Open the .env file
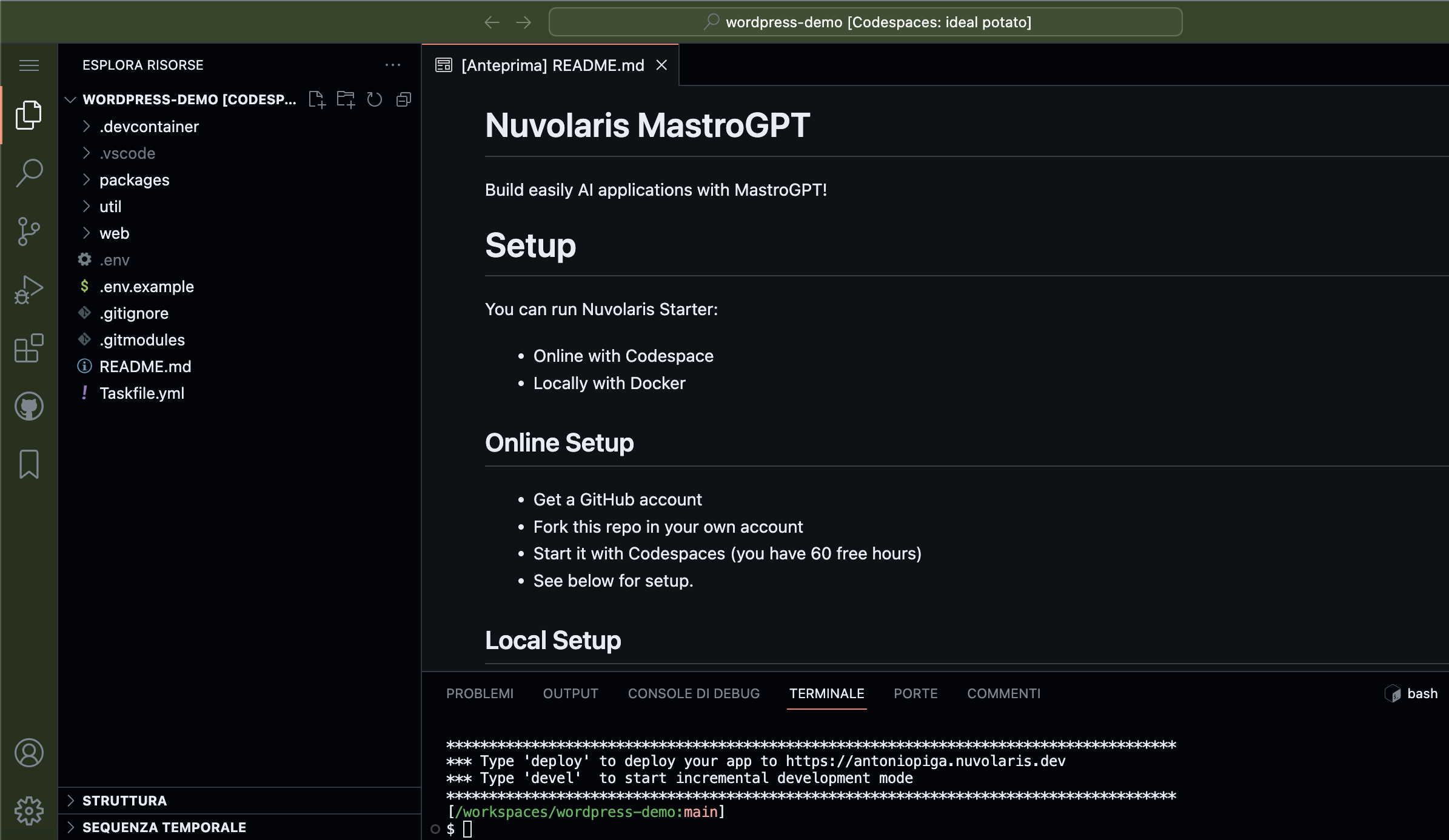Viewport: 1449px width, 840px height. tap(239, 259)
